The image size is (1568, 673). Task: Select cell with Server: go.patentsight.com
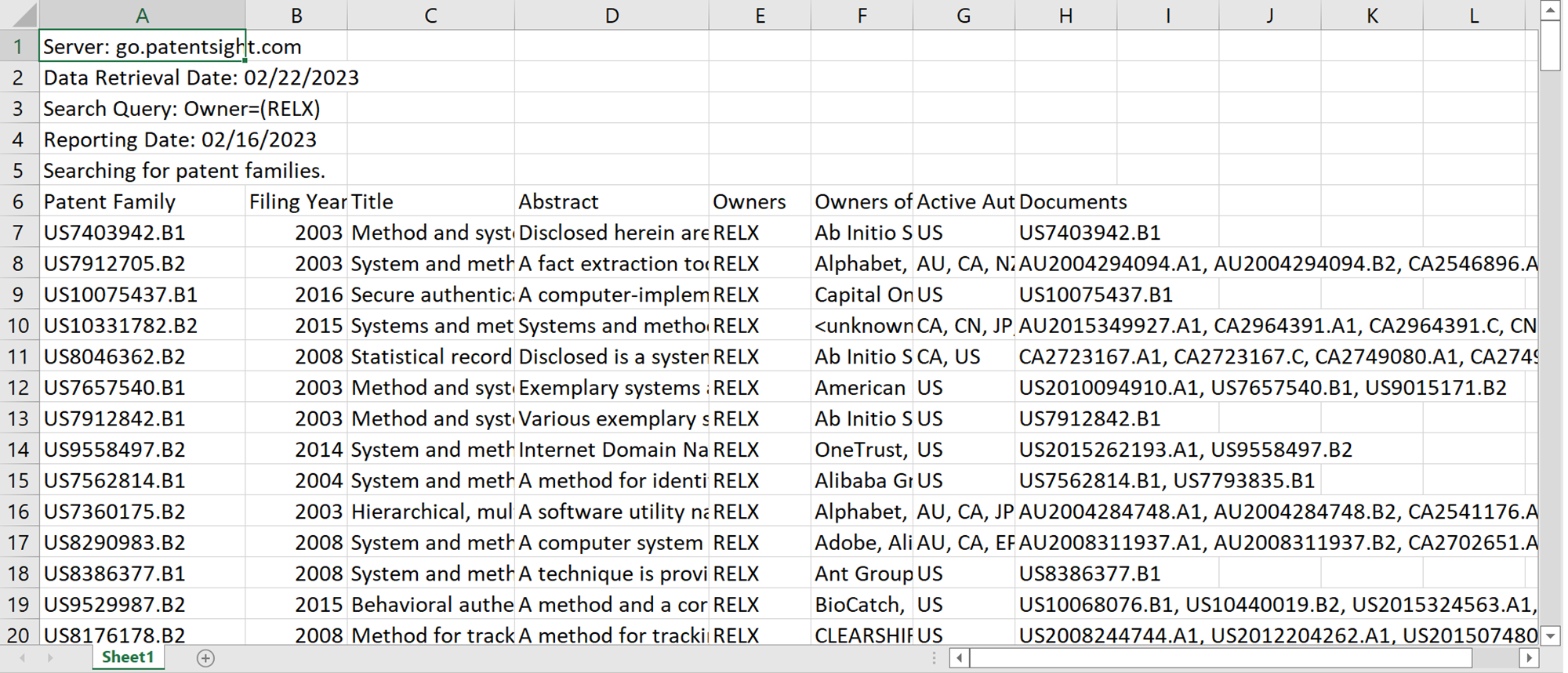[x=142, y=47]
